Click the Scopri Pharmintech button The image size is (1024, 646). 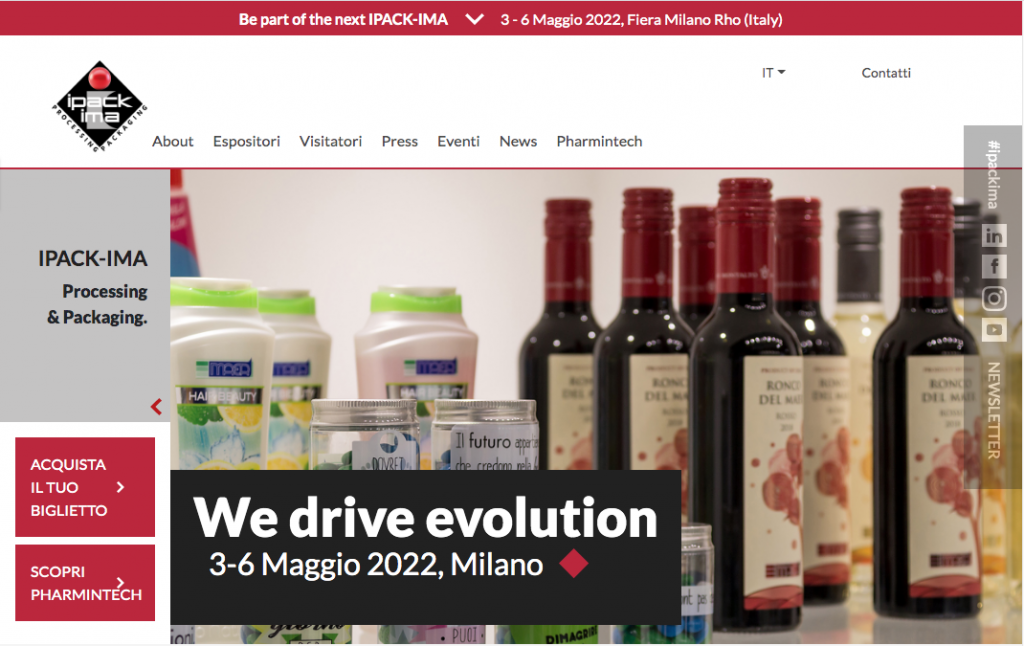coord(85,583)
